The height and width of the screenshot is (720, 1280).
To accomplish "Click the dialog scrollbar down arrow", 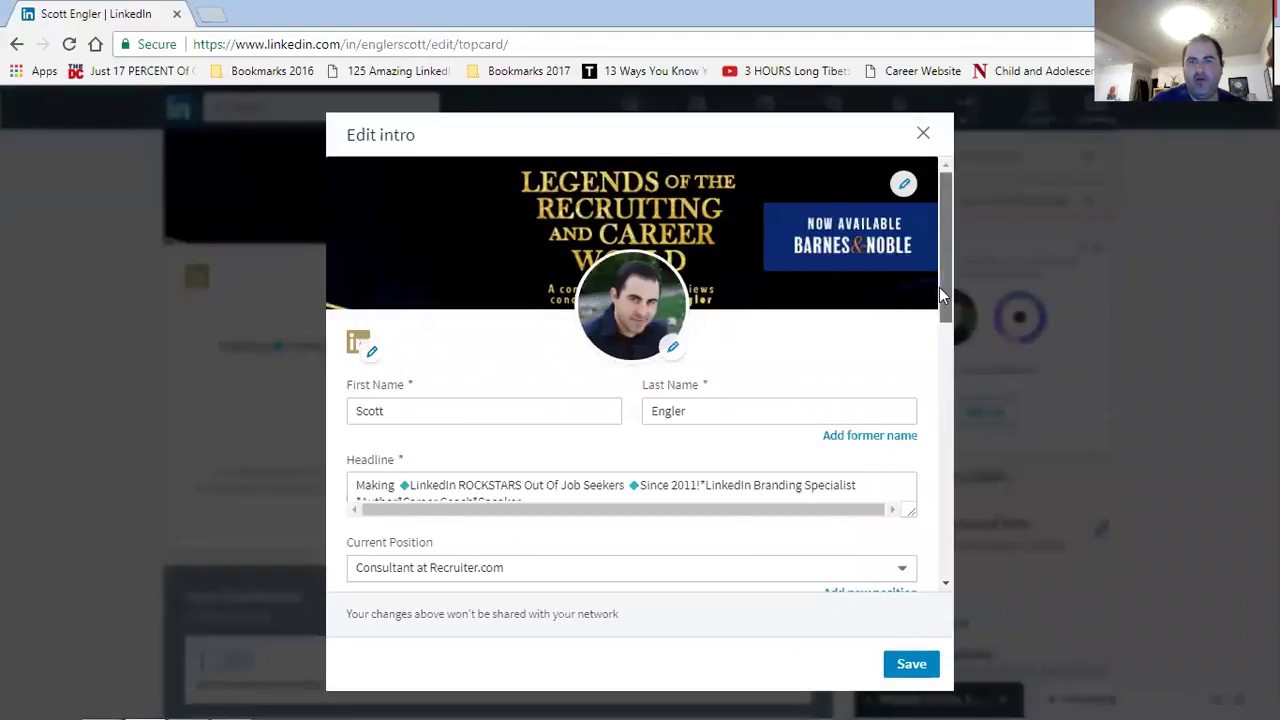I will [x=945, y=583].
